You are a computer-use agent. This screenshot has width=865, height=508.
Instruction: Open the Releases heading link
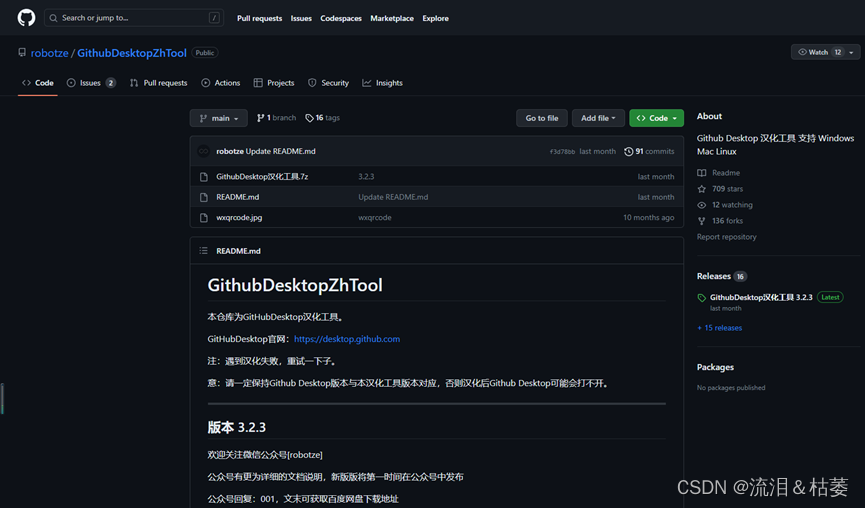tap(713, 276)
